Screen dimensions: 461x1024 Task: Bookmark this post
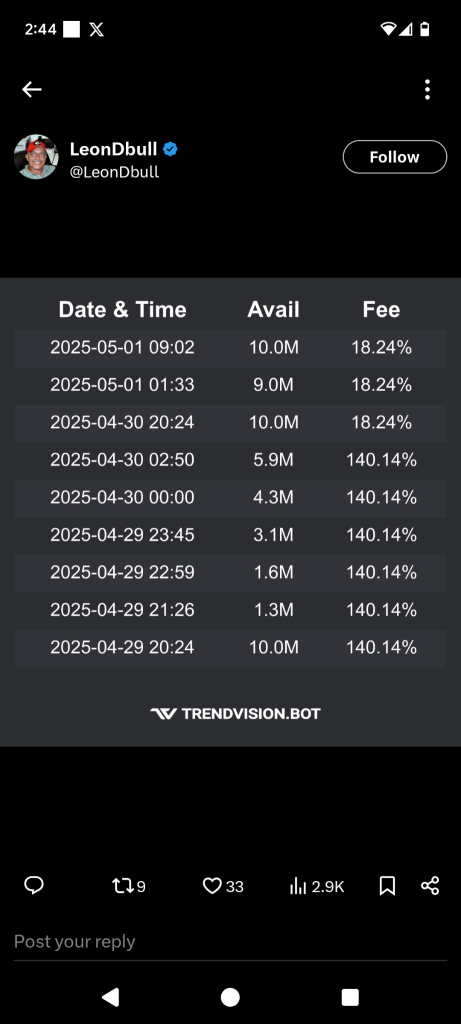click(x=387, y=886)
